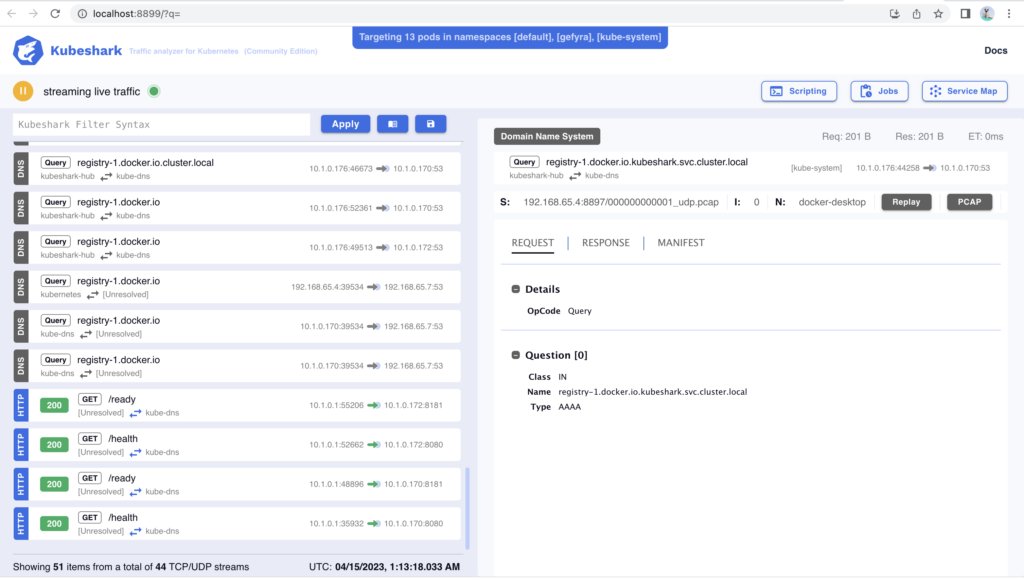
Task: Click the Replay button
Action: coord(906,201)
